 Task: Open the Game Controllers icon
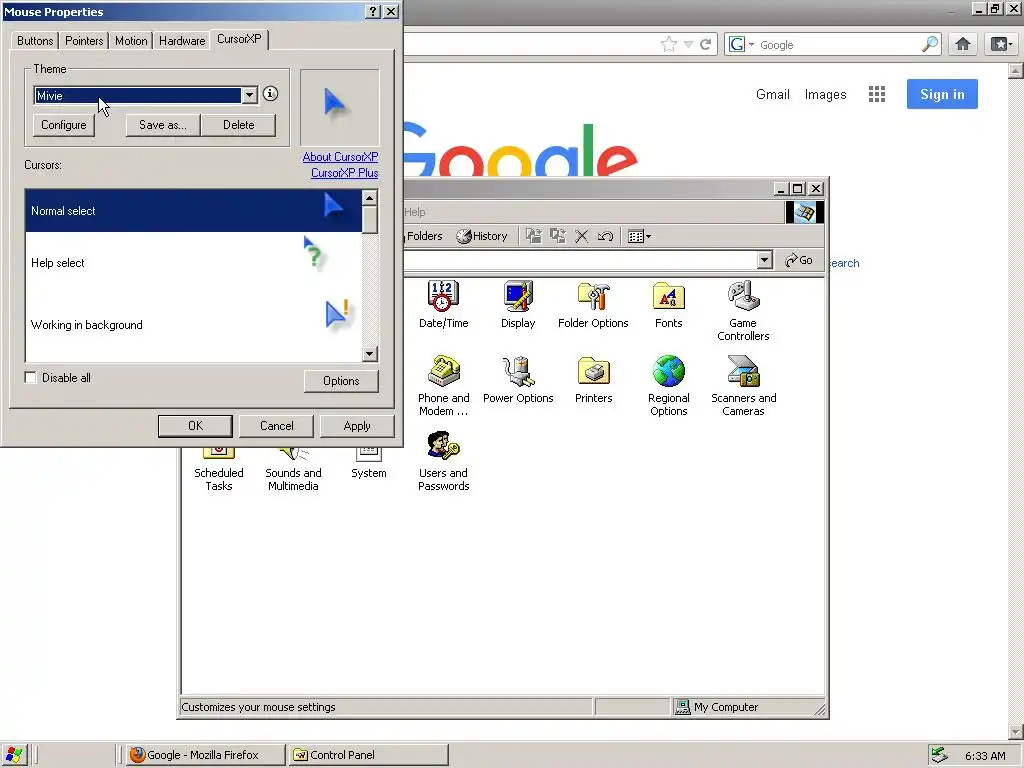(743, 311)
